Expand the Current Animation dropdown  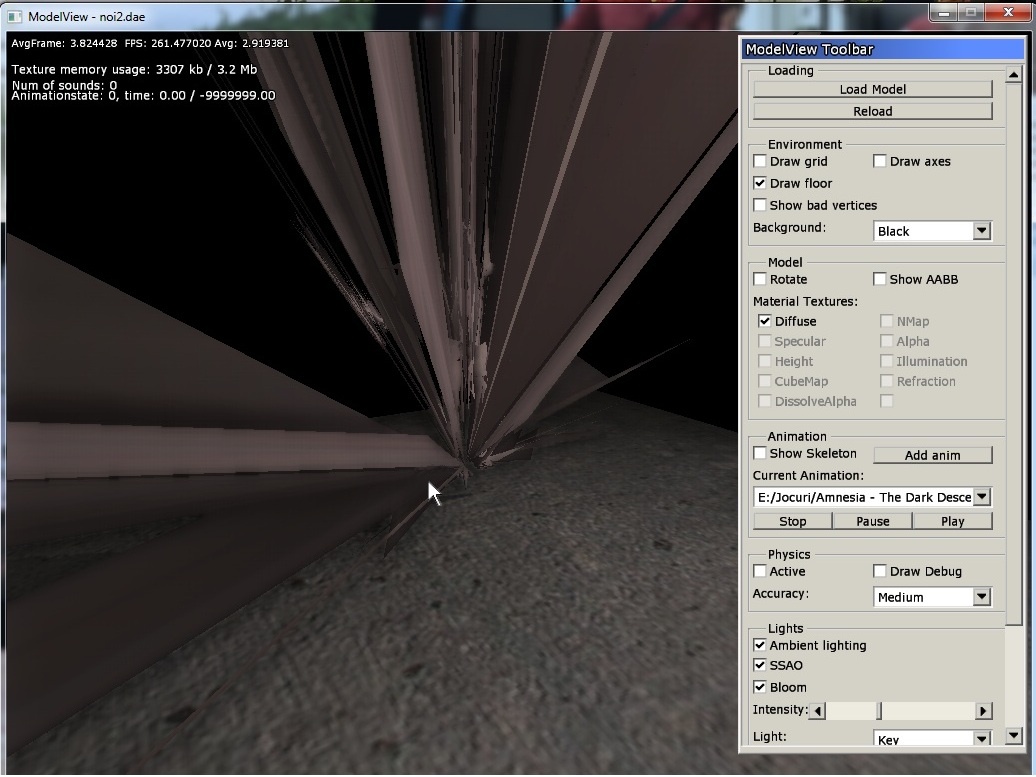(981, 497)
